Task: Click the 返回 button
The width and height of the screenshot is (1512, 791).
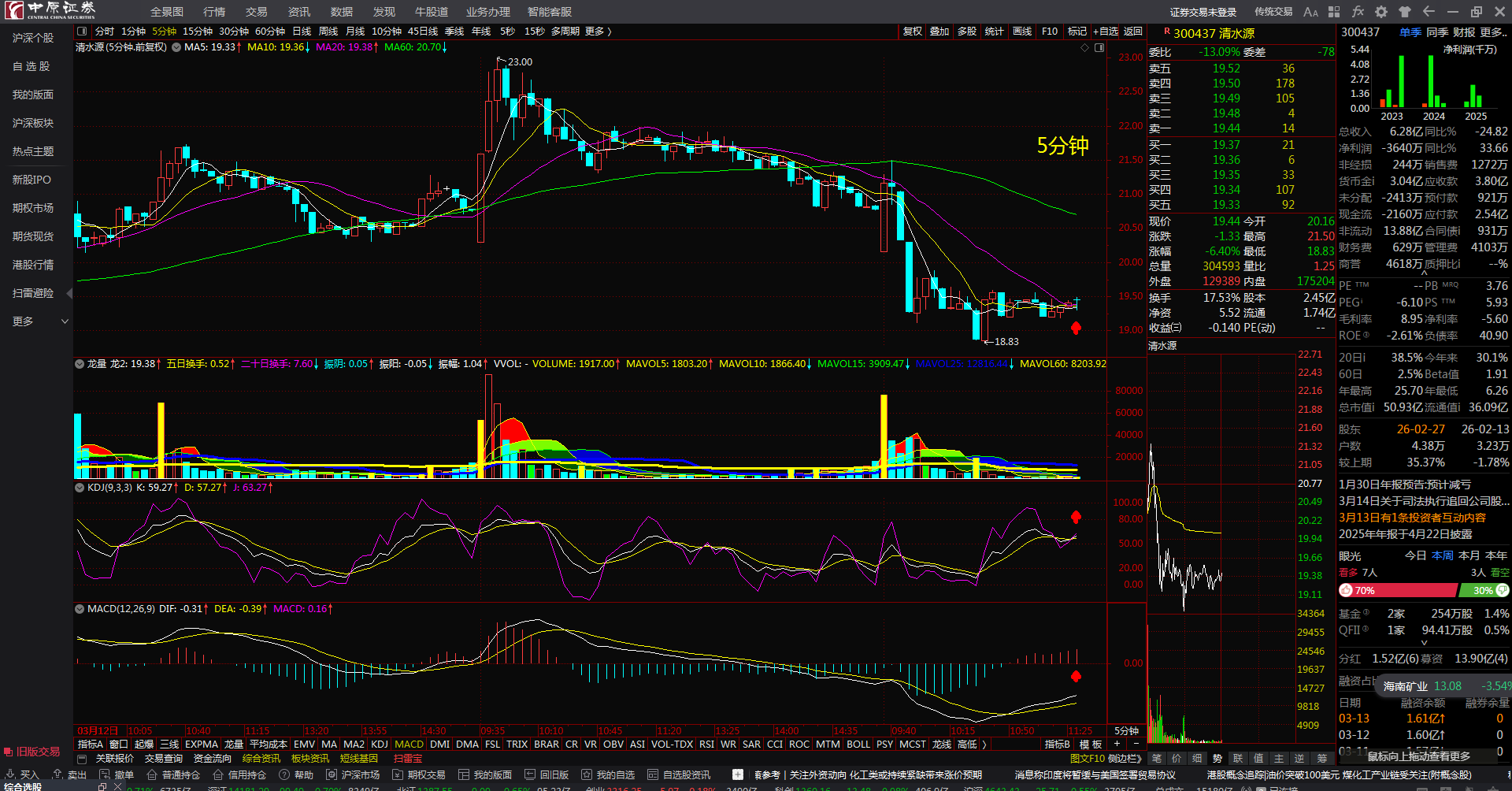Action: pyautogui.click(x=1133, y=32)
